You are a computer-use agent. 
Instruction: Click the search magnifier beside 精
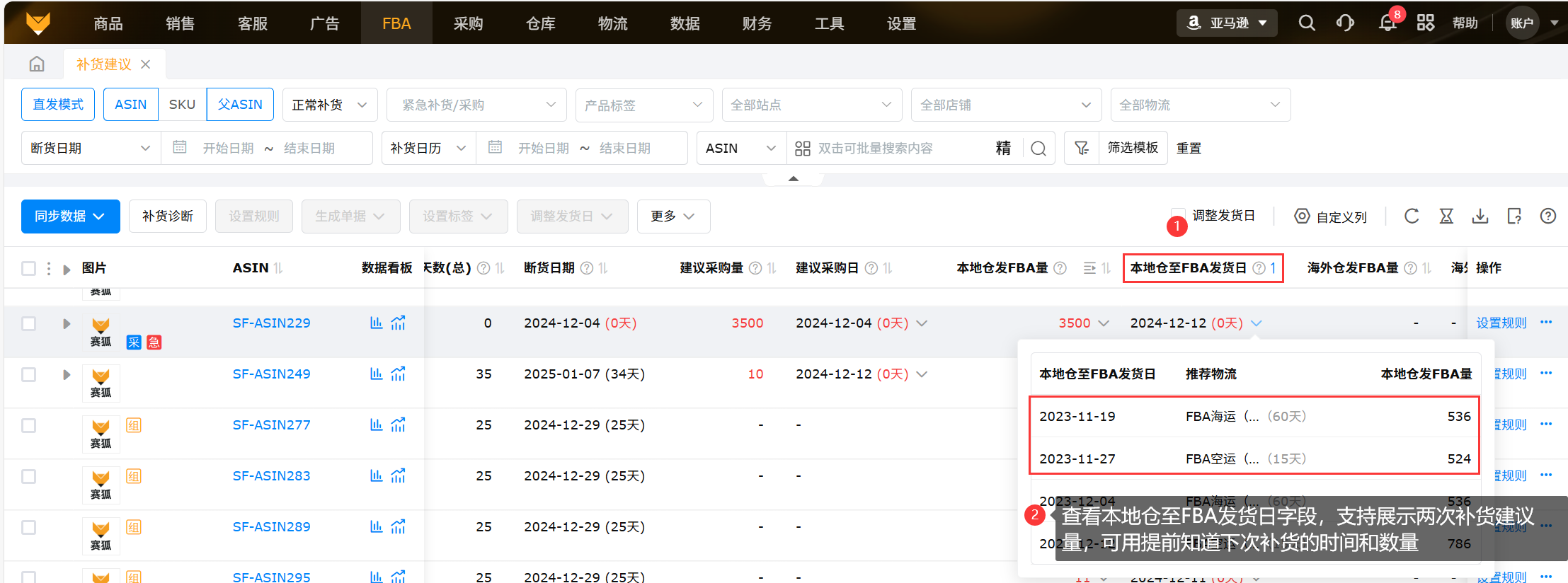coord(1038,149)
